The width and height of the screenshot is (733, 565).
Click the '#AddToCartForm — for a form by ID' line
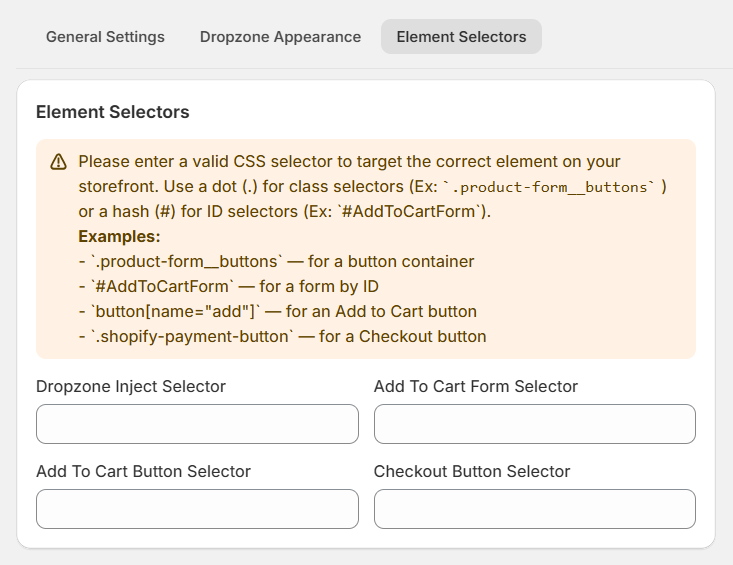coord(229,286)
